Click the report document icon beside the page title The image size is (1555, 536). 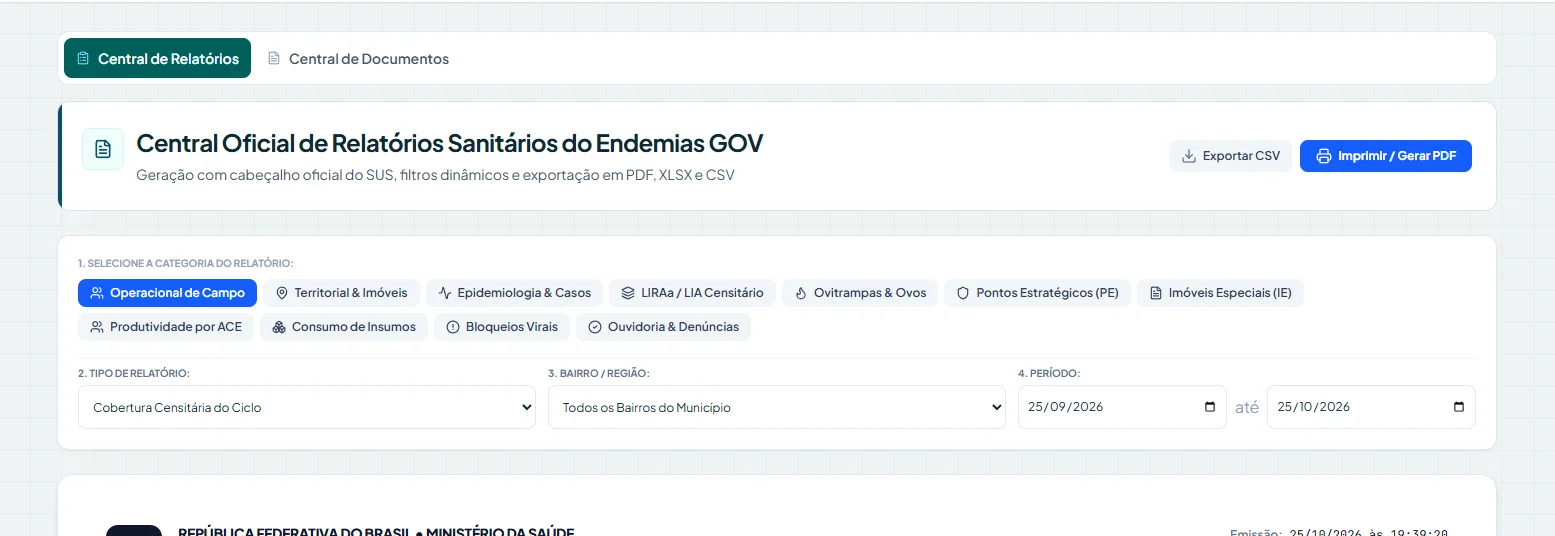[103, 149]
